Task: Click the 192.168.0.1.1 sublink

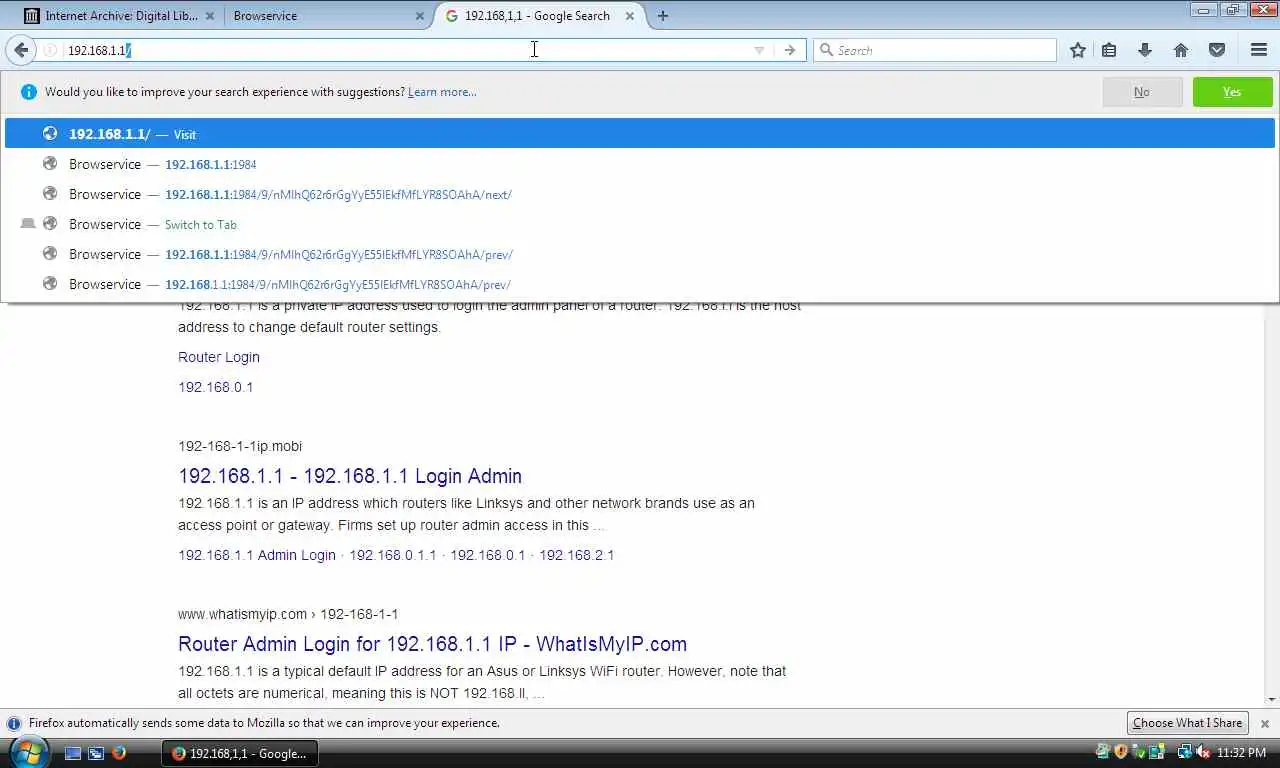Action: (x=393, y=555)
